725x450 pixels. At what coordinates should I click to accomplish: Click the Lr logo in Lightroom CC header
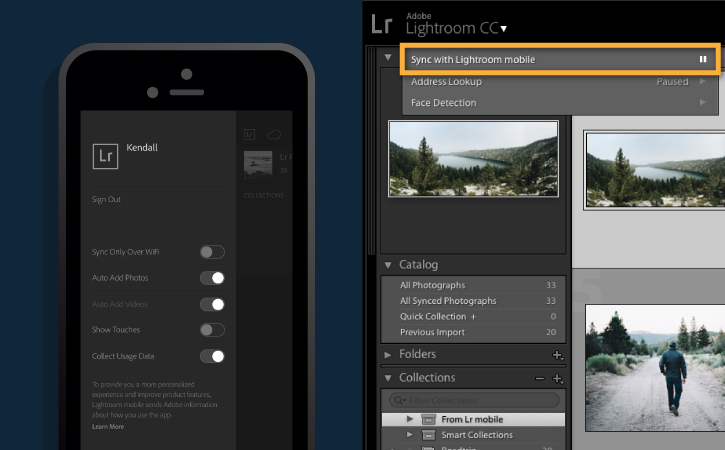(x=382, y=24)
